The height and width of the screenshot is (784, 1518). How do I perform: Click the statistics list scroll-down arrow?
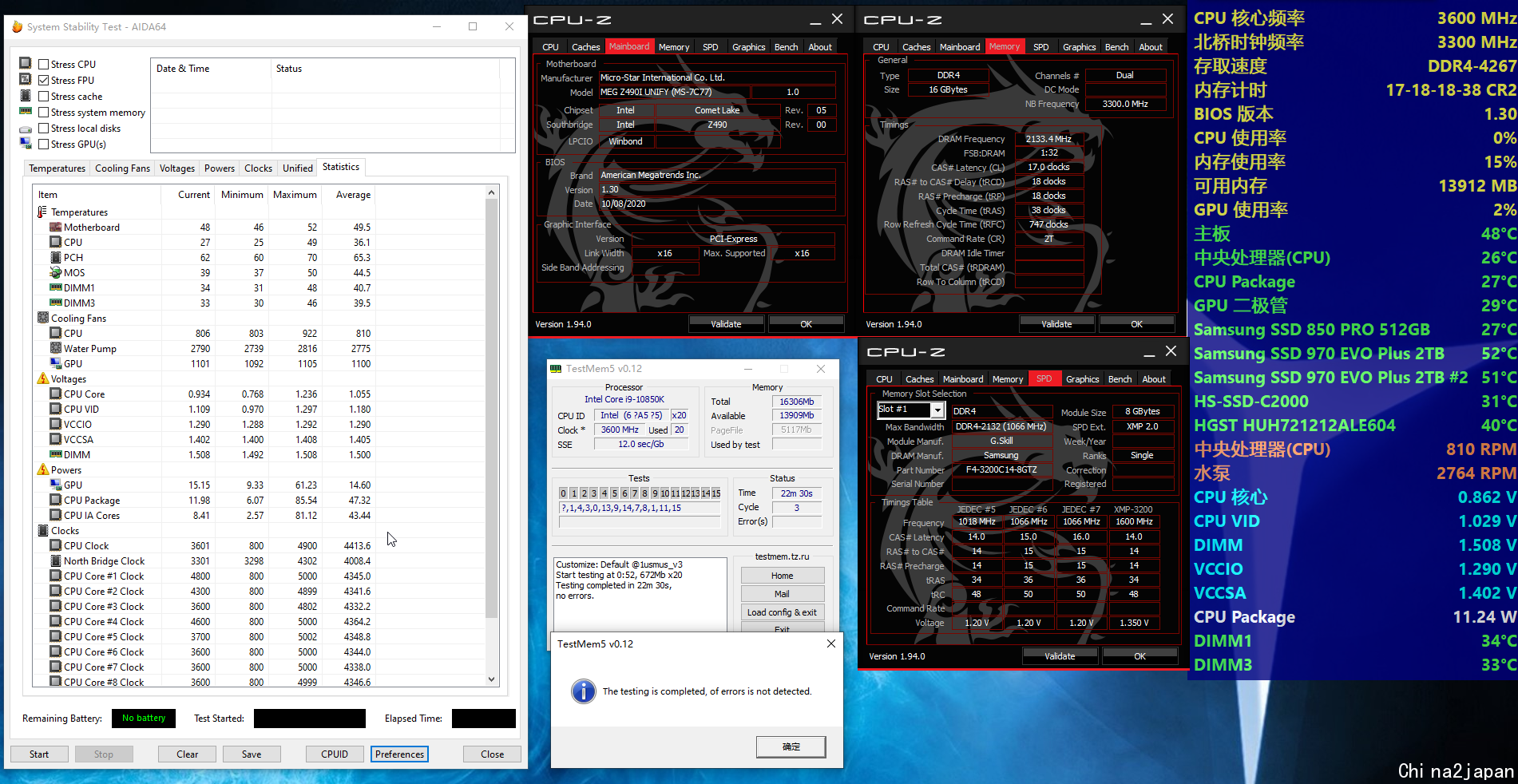492,679
